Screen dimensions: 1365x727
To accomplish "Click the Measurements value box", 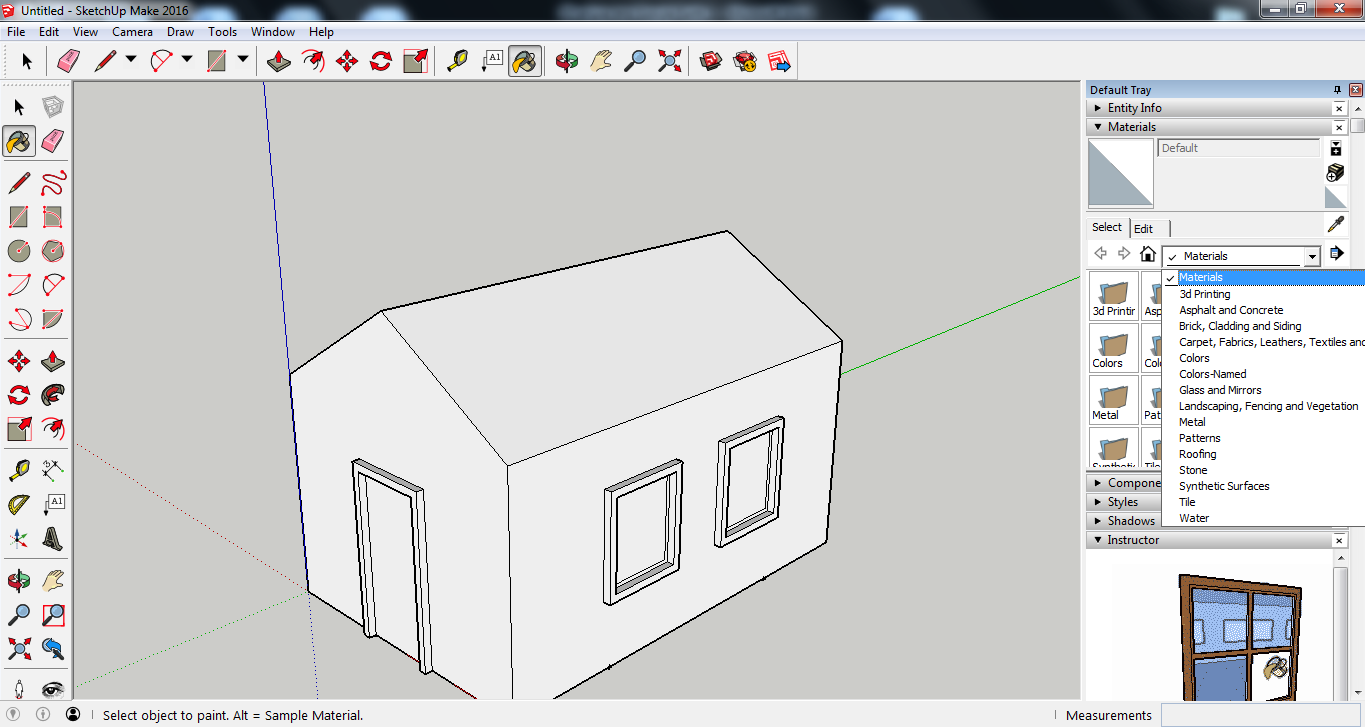I will [1261, 715].
